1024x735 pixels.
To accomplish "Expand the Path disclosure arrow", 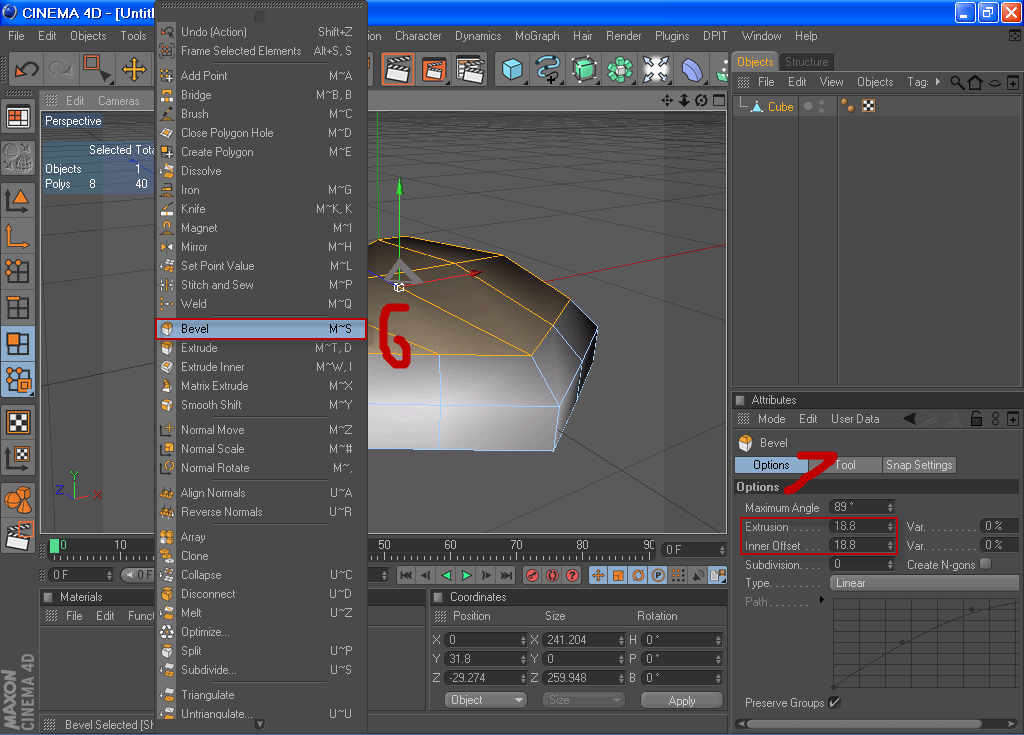I will 822,600.
